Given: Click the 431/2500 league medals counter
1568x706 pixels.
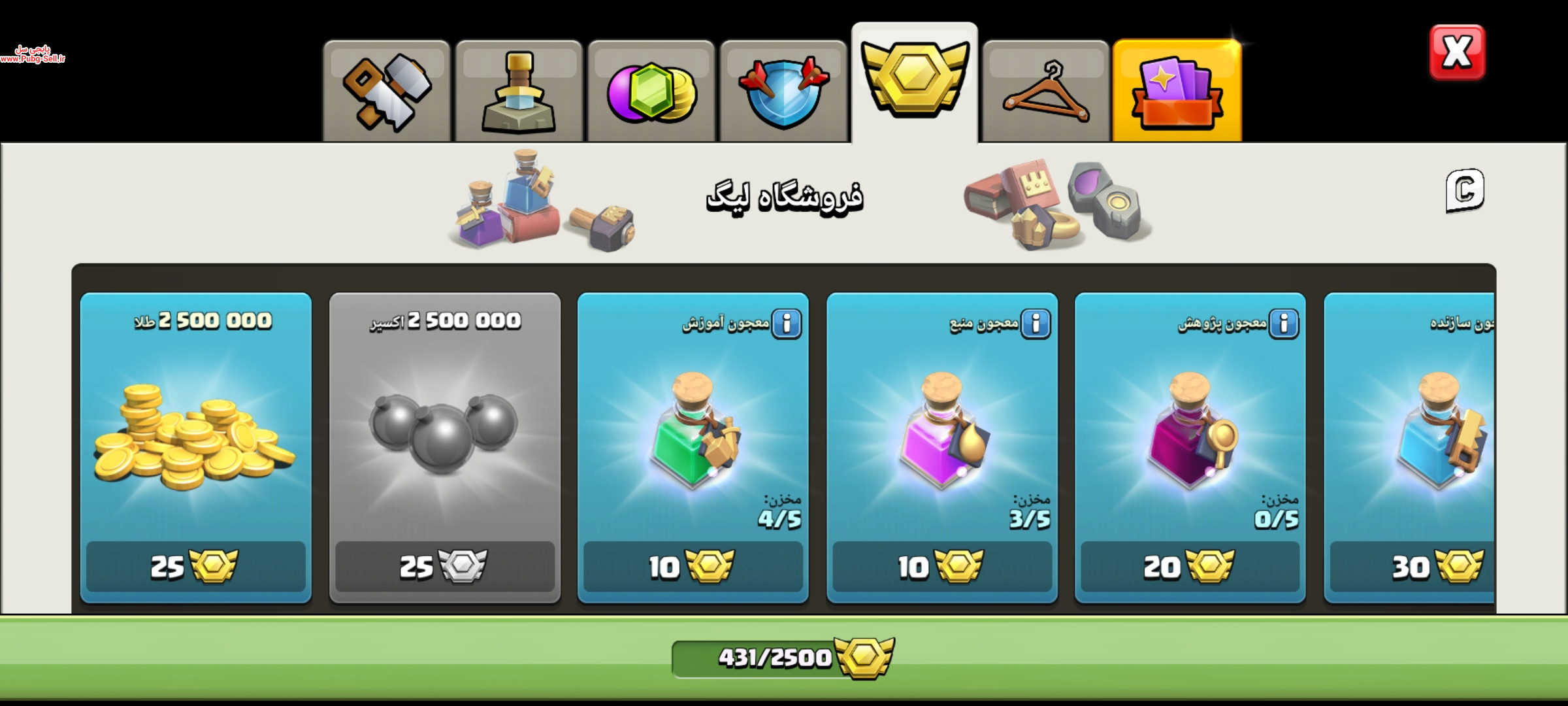Looking at the screenshot, I should 783,658.
